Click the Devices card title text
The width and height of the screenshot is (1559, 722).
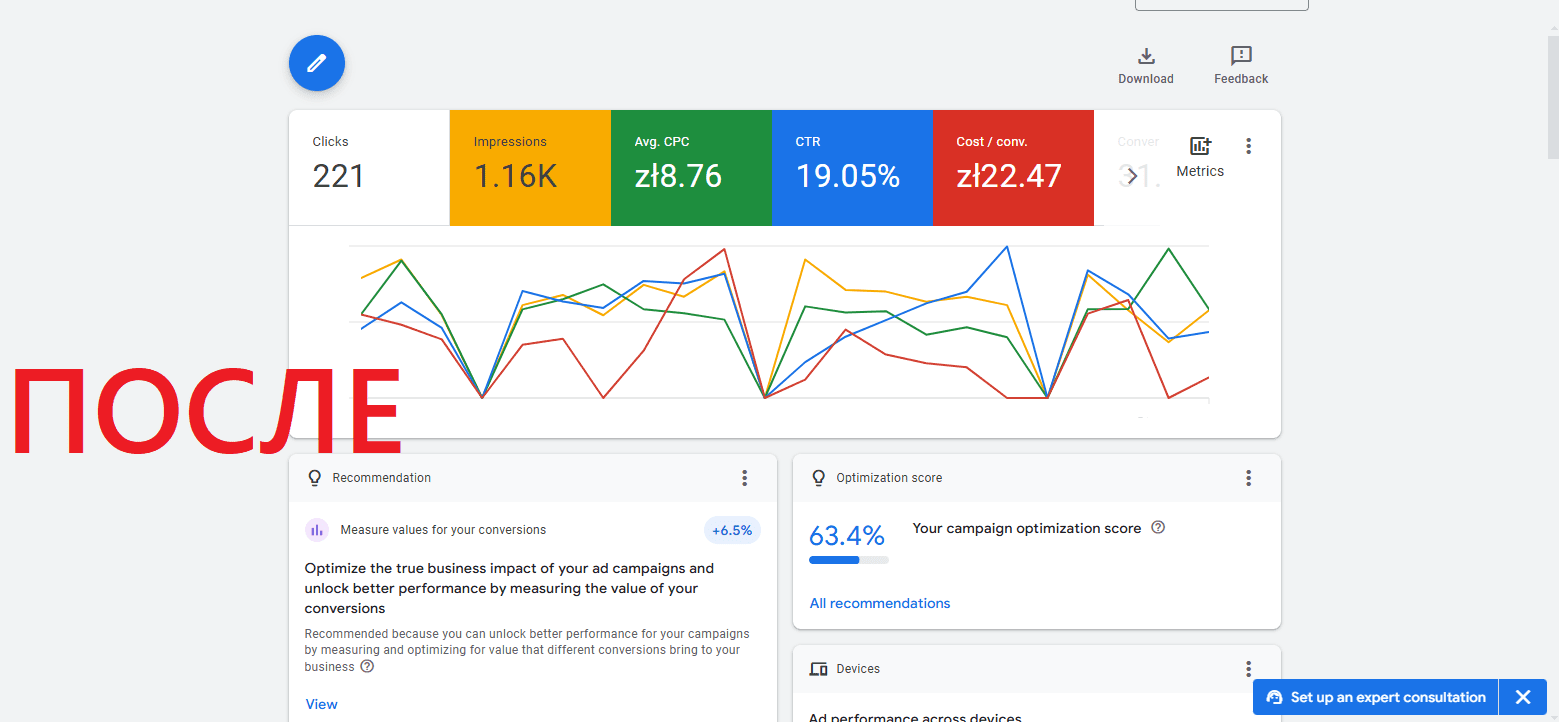point(858,669)
